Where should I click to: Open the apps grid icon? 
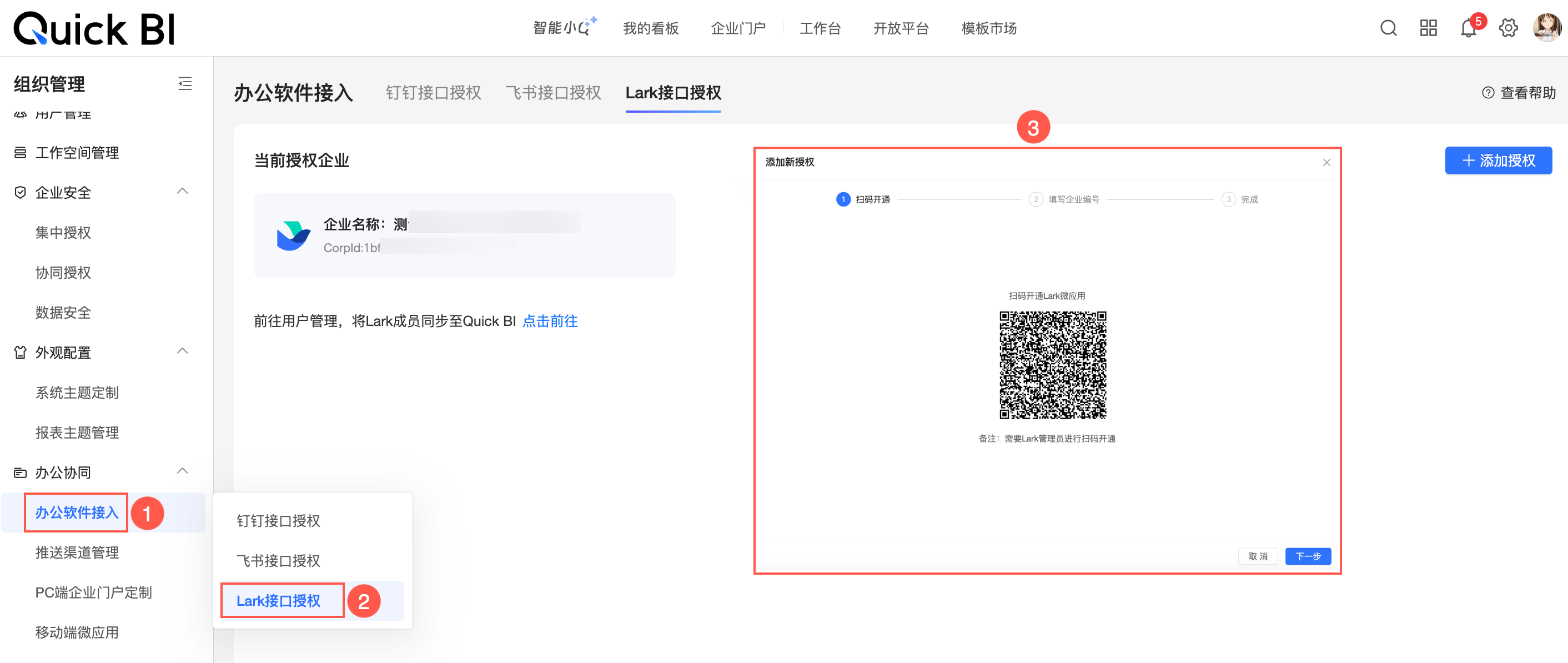pyautogui.click(x=1428, y=28)
